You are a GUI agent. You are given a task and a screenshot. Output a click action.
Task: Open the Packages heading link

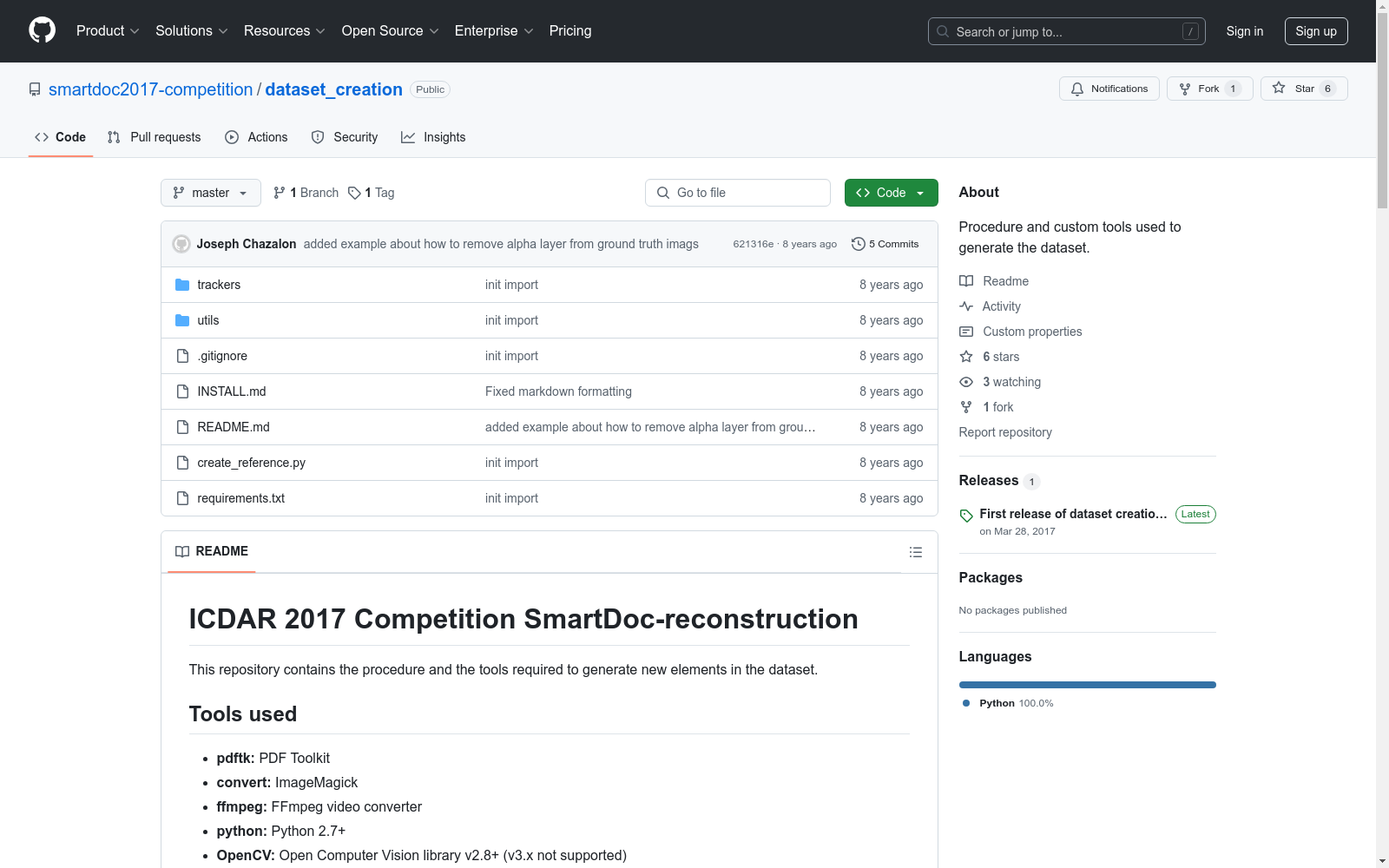(991, 577)
